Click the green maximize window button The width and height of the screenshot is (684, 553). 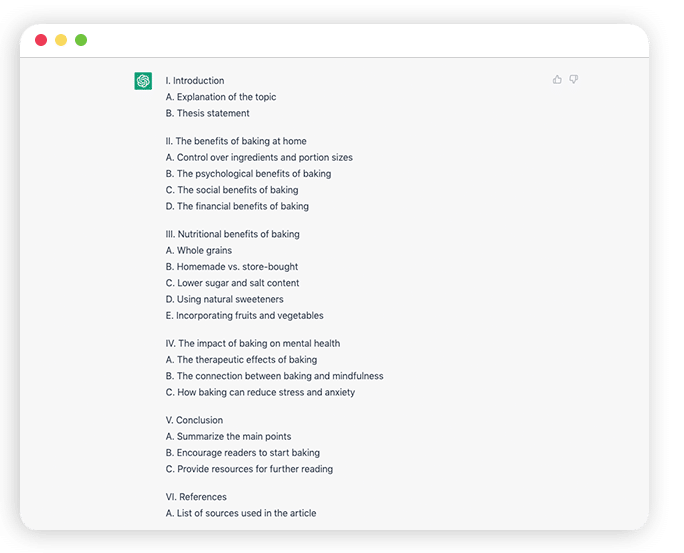pyautogui.click(x=81, y=40)
